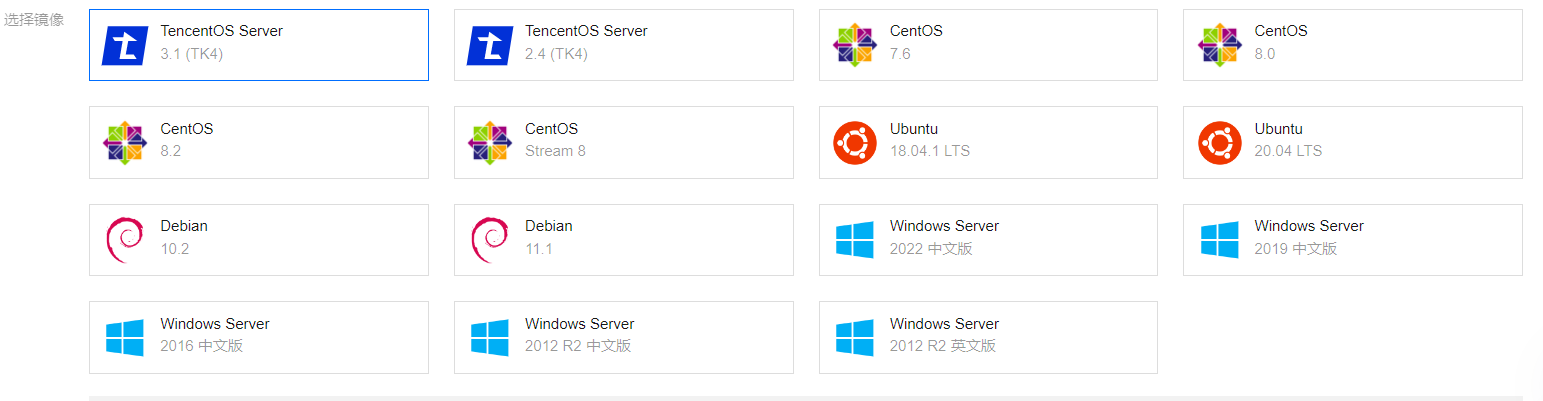1543x401 pixels.
Task: Click version text "2019 中文版"
Action: pyautogui.click(x=1296, y=249)
